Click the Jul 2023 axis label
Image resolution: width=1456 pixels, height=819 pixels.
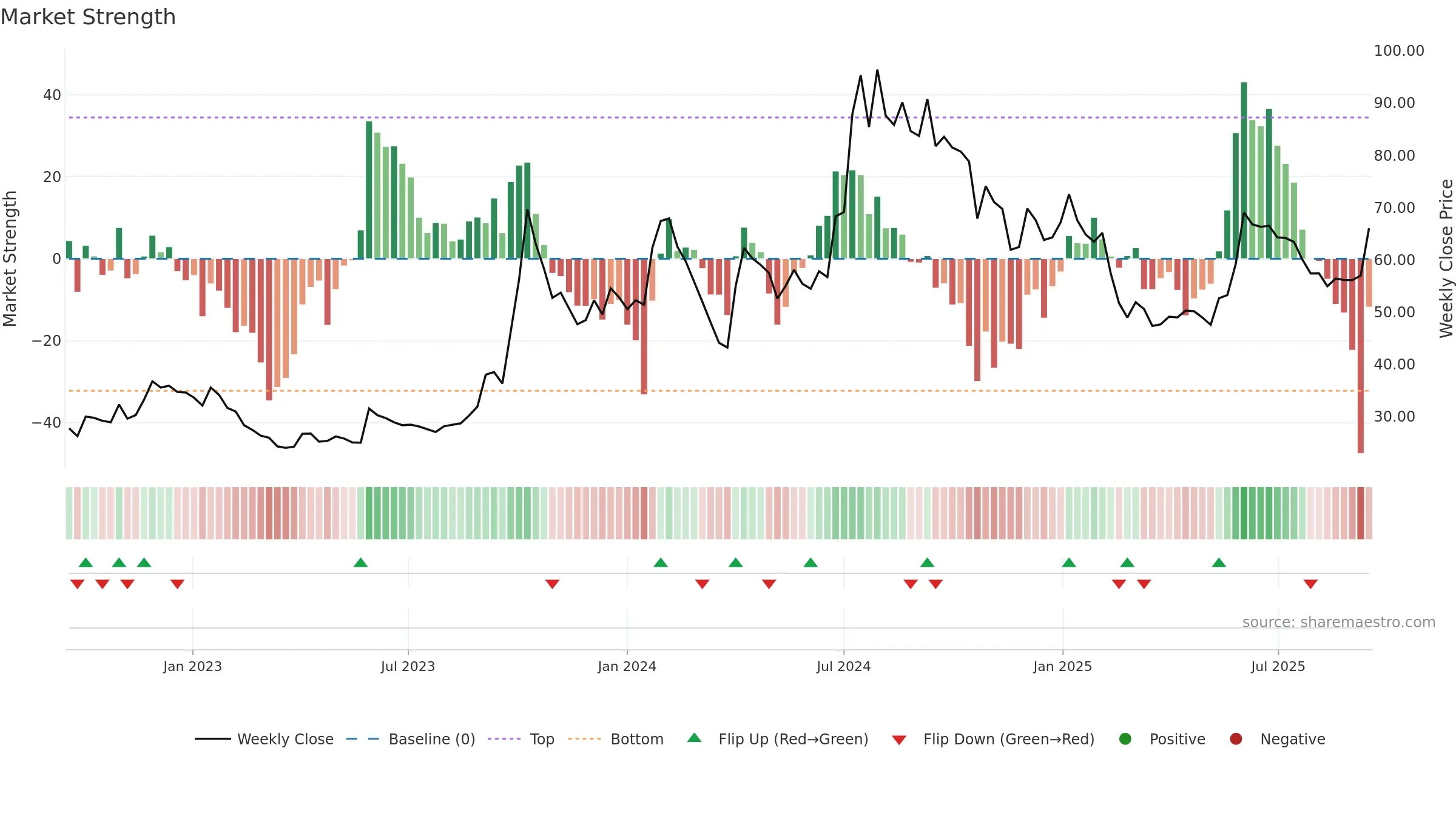click(408, 666)
